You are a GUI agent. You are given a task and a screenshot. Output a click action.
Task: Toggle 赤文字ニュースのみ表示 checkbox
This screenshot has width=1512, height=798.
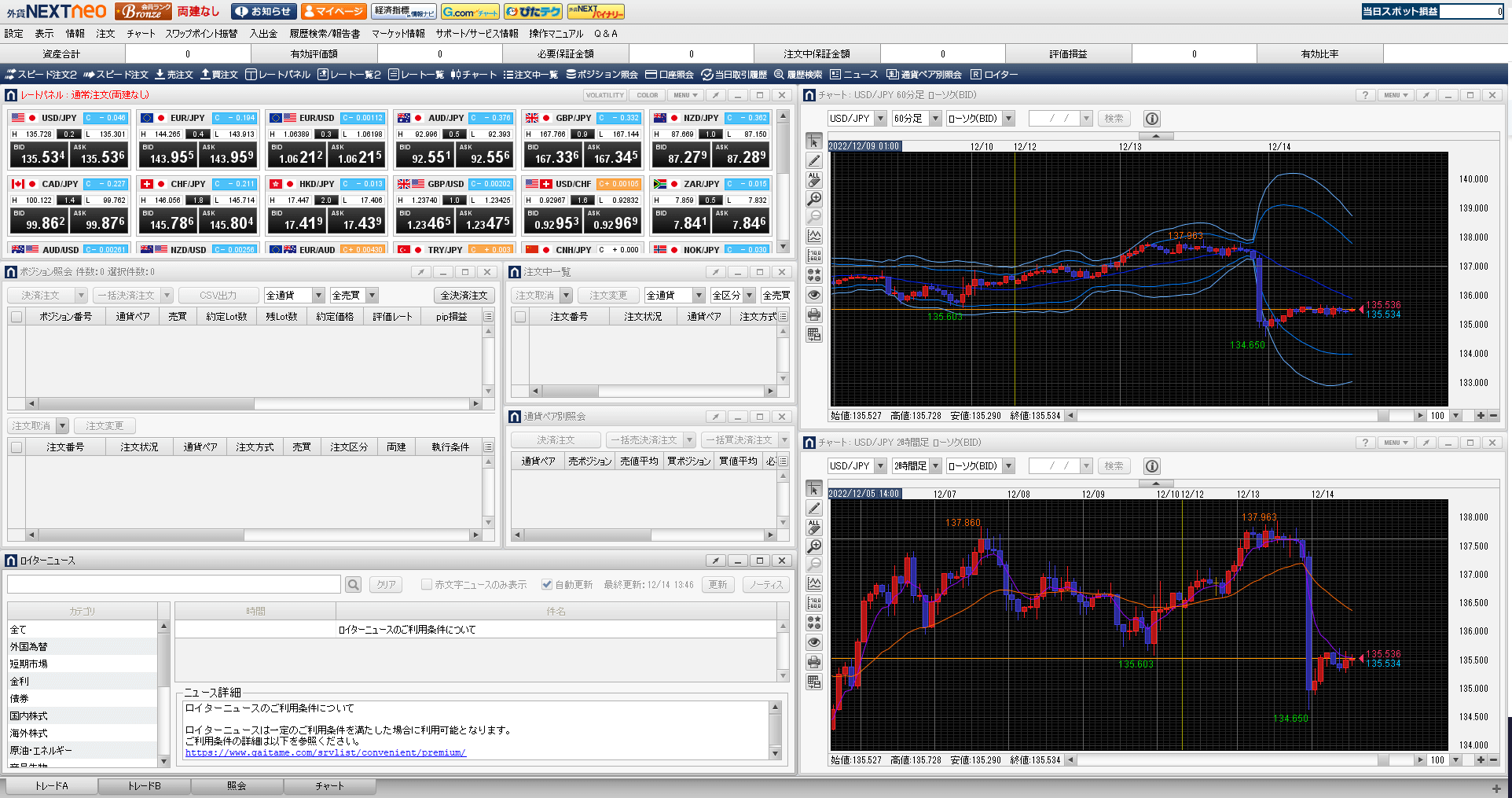coord(427,585)
